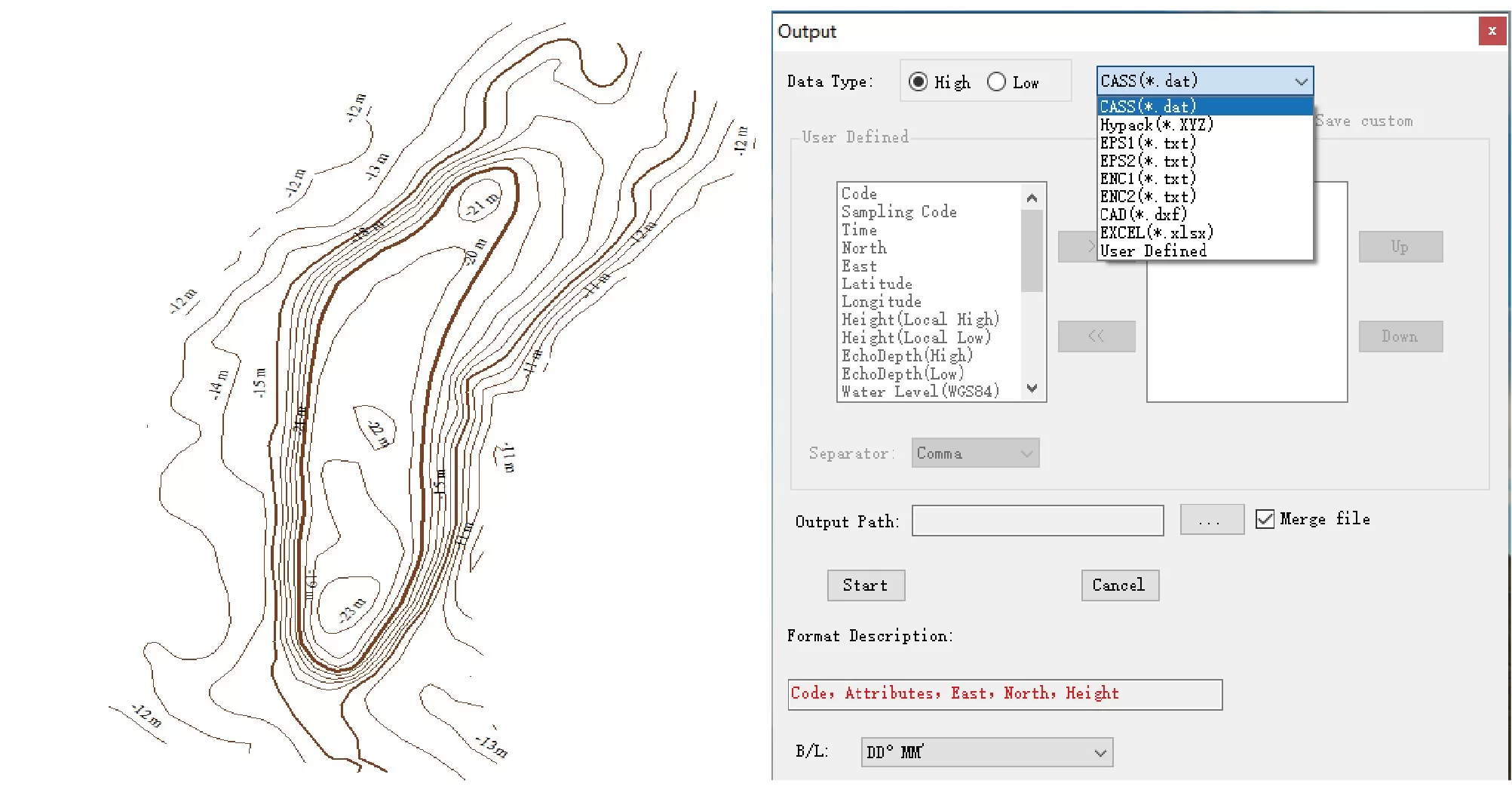Click the '-20 m' contour label
The image size is (1512, 805).
pos(474,251)
